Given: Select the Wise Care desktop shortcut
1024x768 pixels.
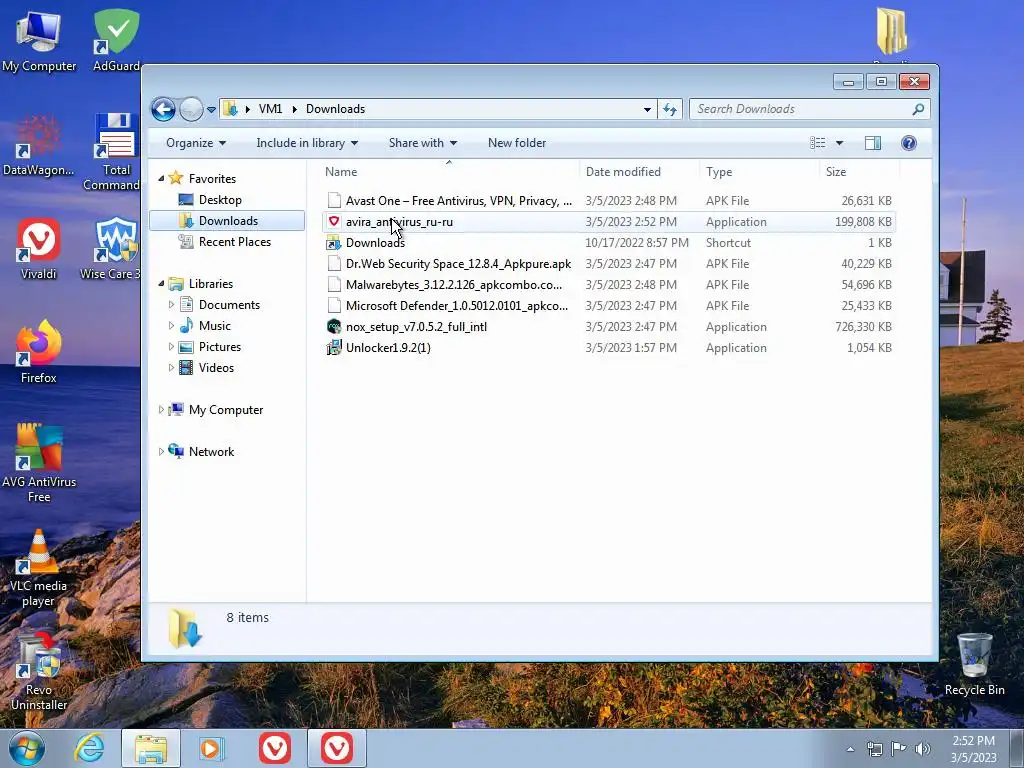Looking at the screenshot, I should (111, 248).
